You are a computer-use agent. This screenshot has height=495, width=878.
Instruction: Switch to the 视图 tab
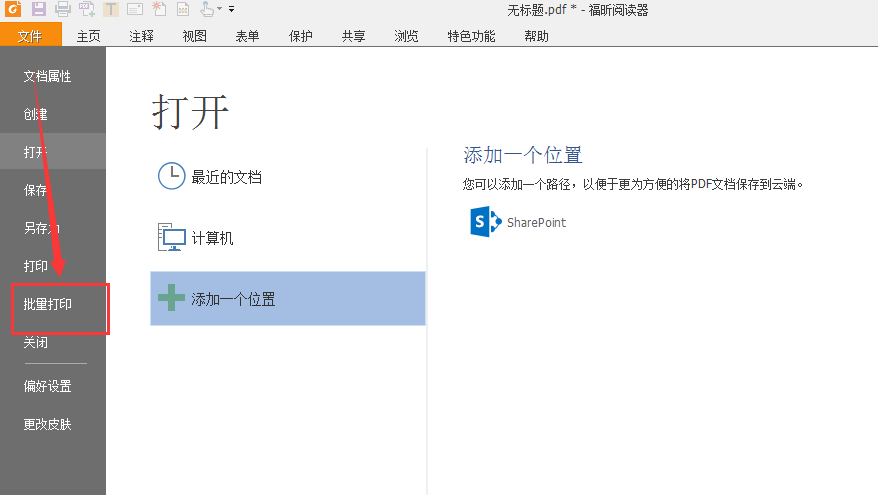click(194, 36)
